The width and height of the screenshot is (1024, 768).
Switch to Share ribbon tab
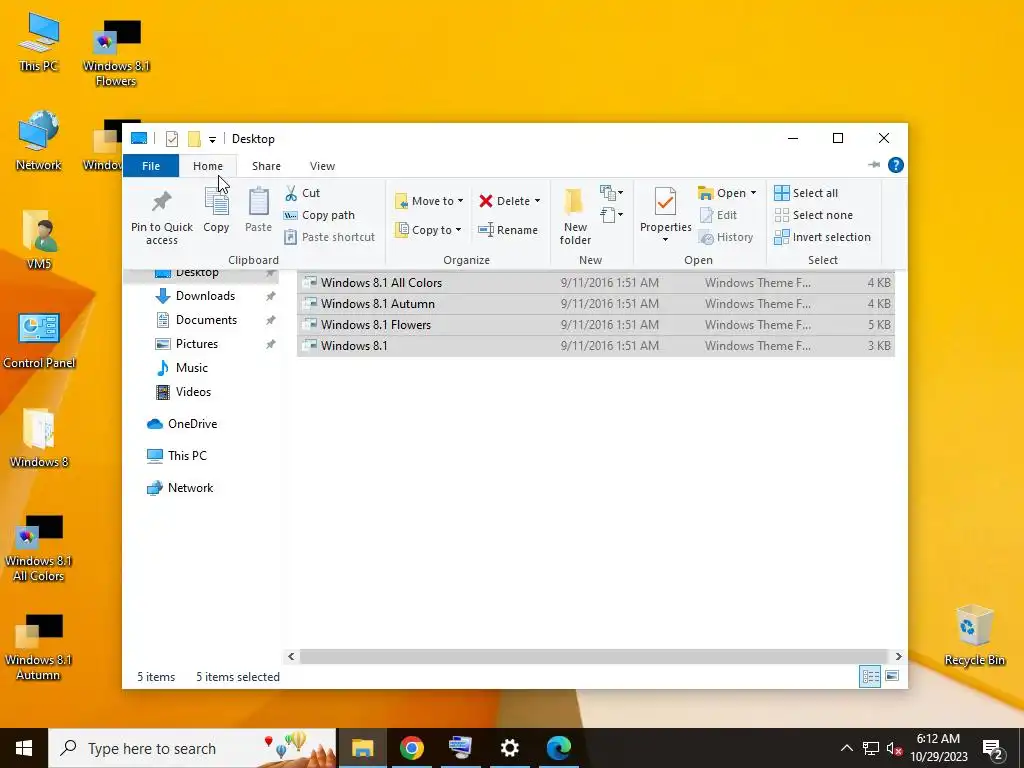(266, 166)
